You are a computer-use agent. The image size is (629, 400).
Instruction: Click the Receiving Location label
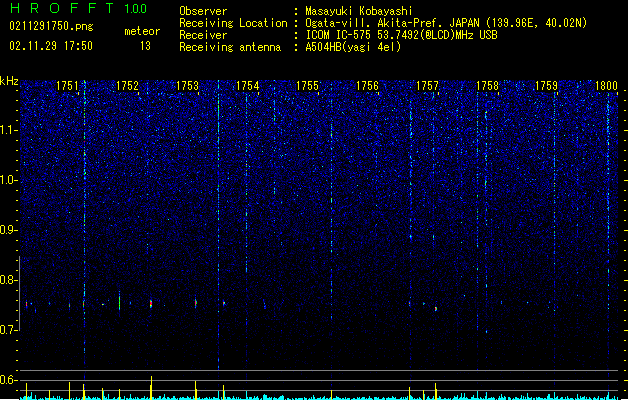tap(233, 23)
